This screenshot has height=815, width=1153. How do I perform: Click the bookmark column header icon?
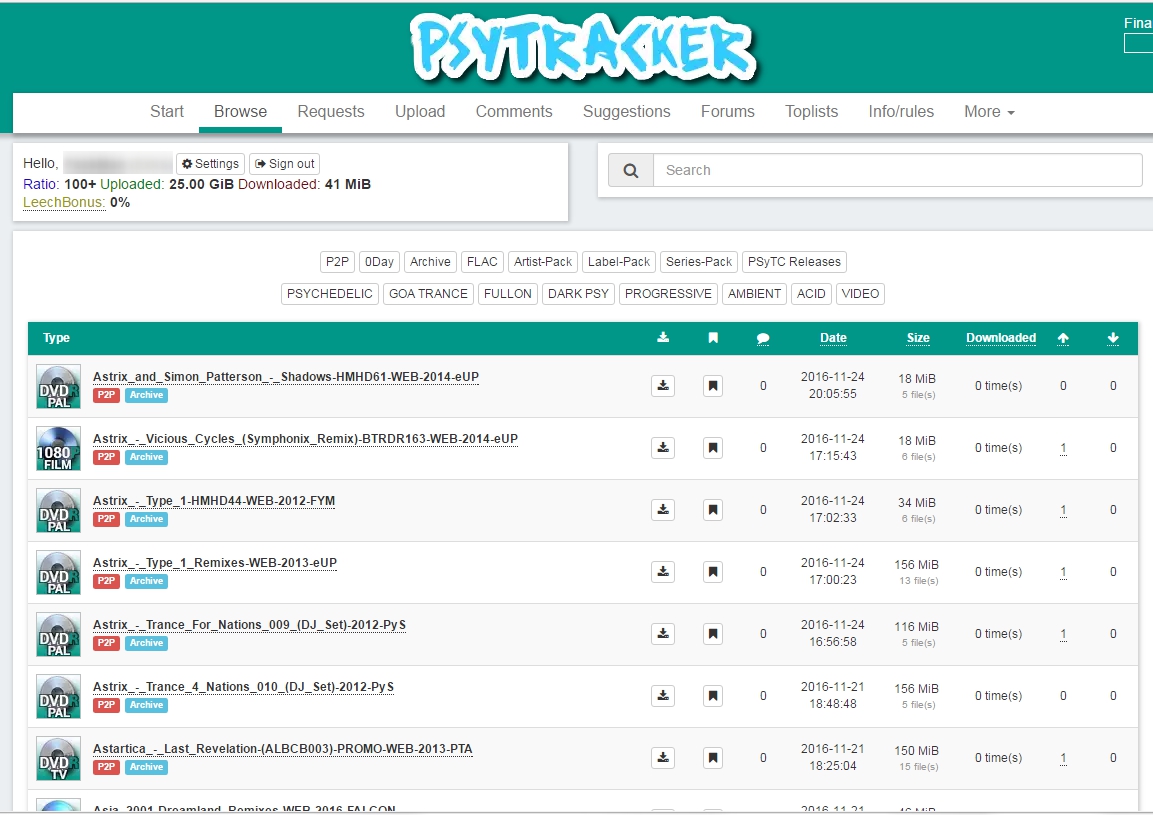pos(713,338)
